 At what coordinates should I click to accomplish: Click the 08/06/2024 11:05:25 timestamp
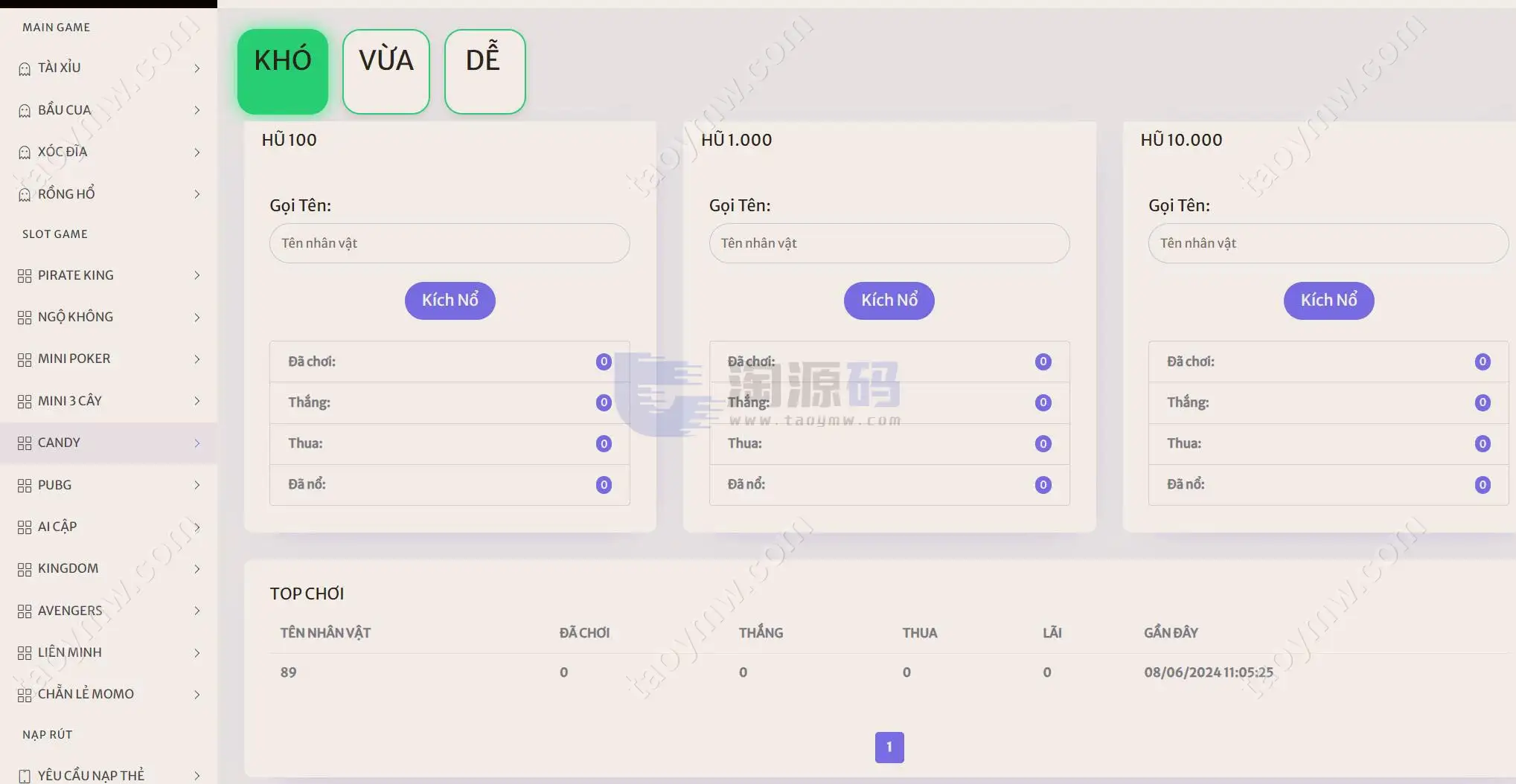1209,672
